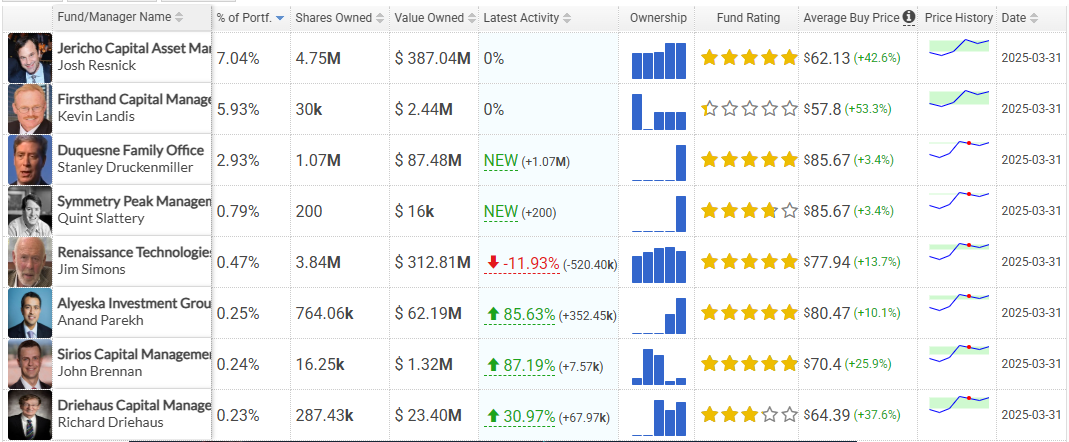Open Symmetry Peak Management fund link

point(134,201)
